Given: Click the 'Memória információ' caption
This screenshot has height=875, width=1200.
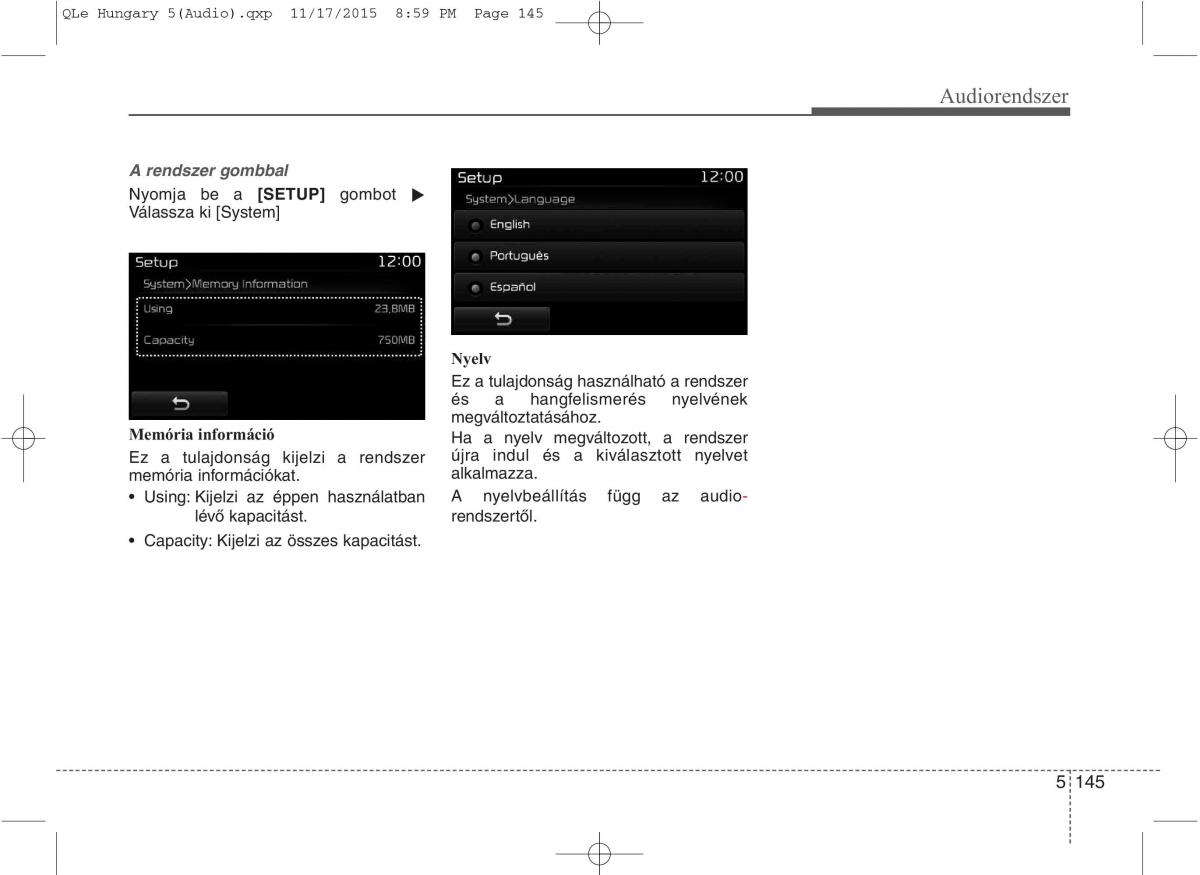Looking at the screenshot, I should point(201,435).
